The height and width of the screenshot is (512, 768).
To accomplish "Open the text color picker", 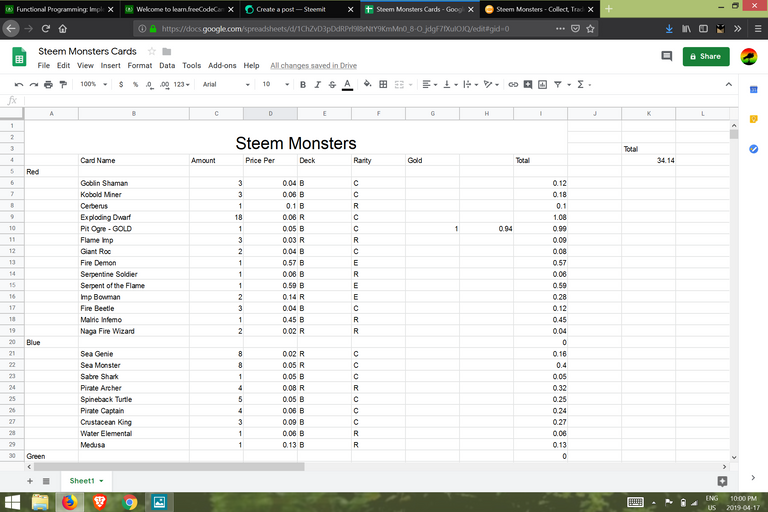I will [x=347, y=85].
